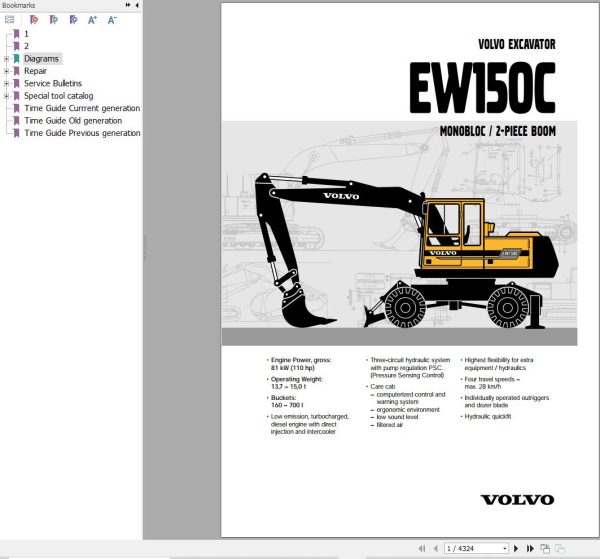Click the double-arrow icon in Bookmarks header

(128, 5)
